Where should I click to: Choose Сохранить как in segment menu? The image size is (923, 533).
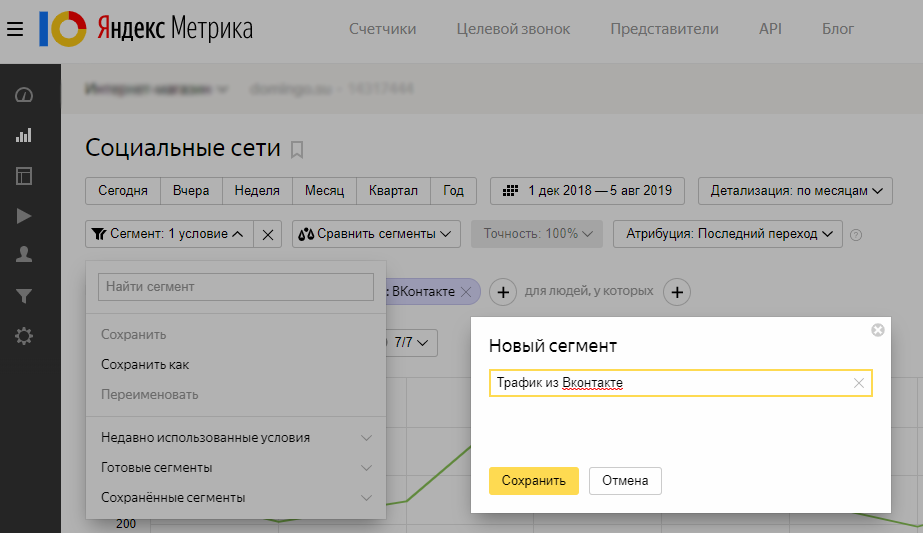point(145,365)
